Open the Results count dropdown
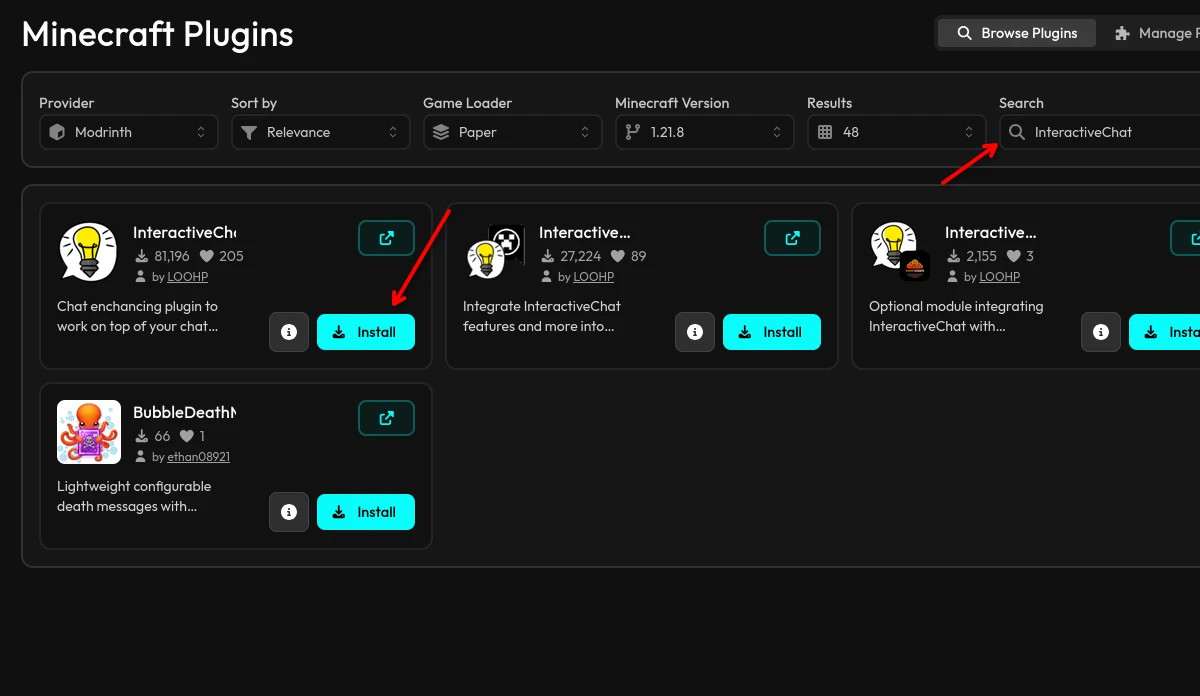The width and height of the screenshot is (1200, 696). tap(897, 132)
